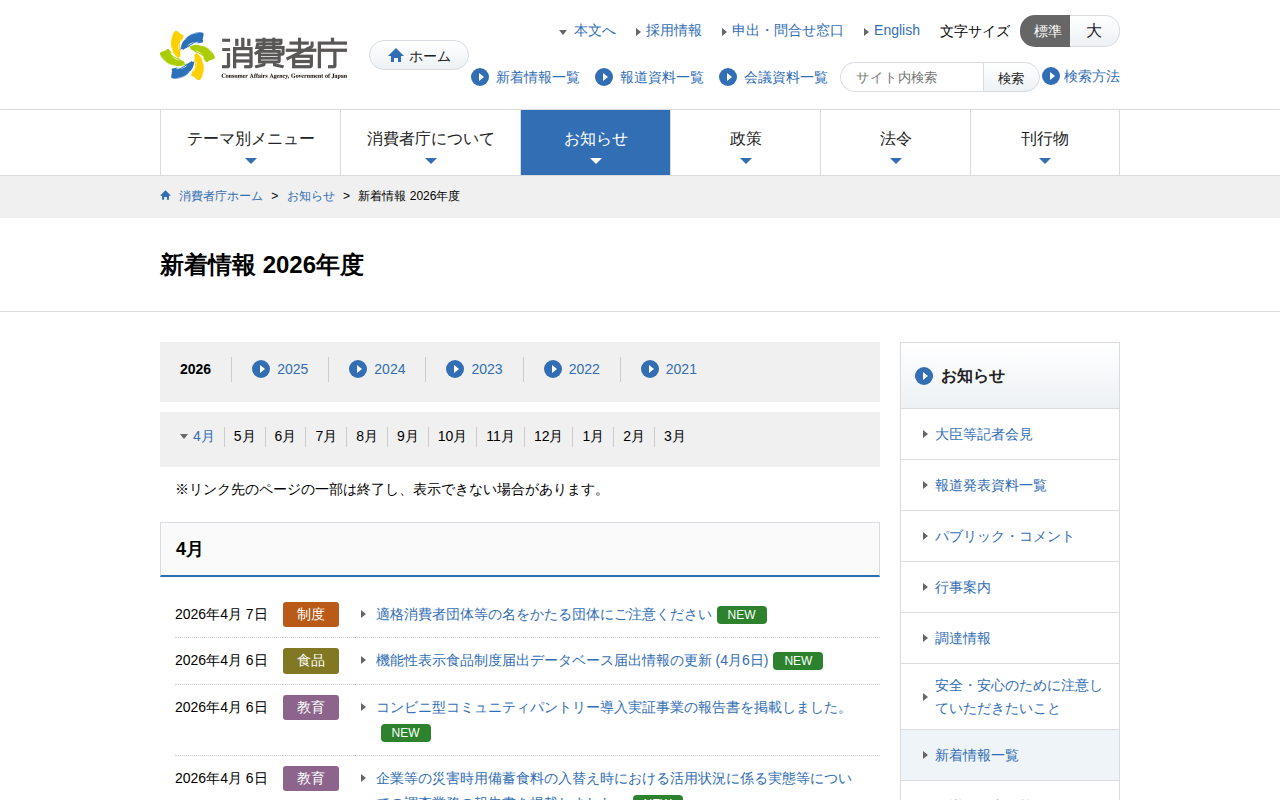Open the 政策 dropdown menu

745,142
